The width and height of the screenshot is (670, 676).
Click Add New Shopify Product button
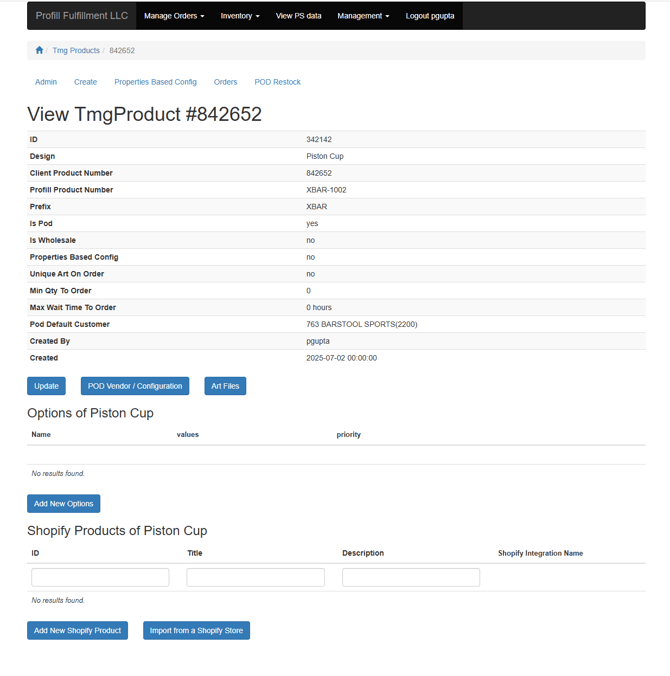(x=78, y=630)
